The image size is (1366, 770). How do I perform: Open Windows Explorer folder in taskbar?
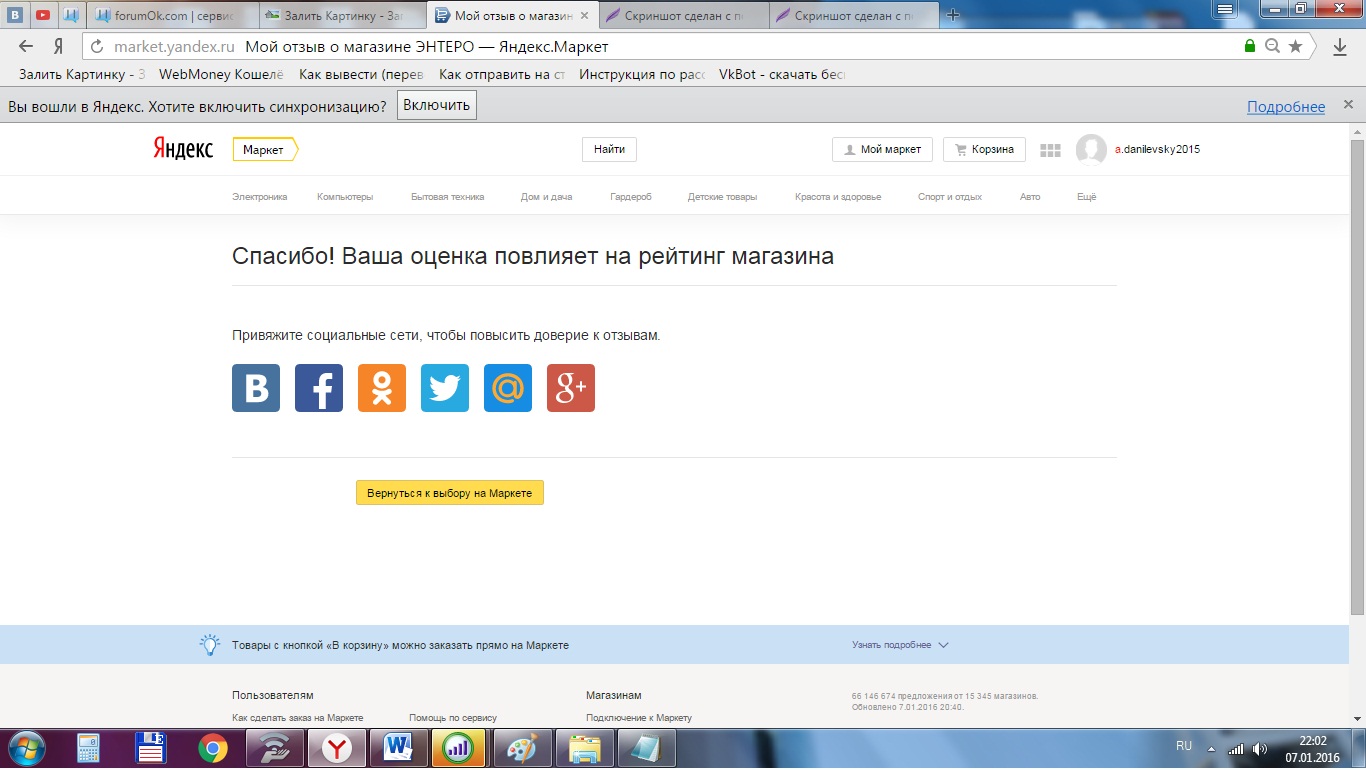(x=584, y=748)
